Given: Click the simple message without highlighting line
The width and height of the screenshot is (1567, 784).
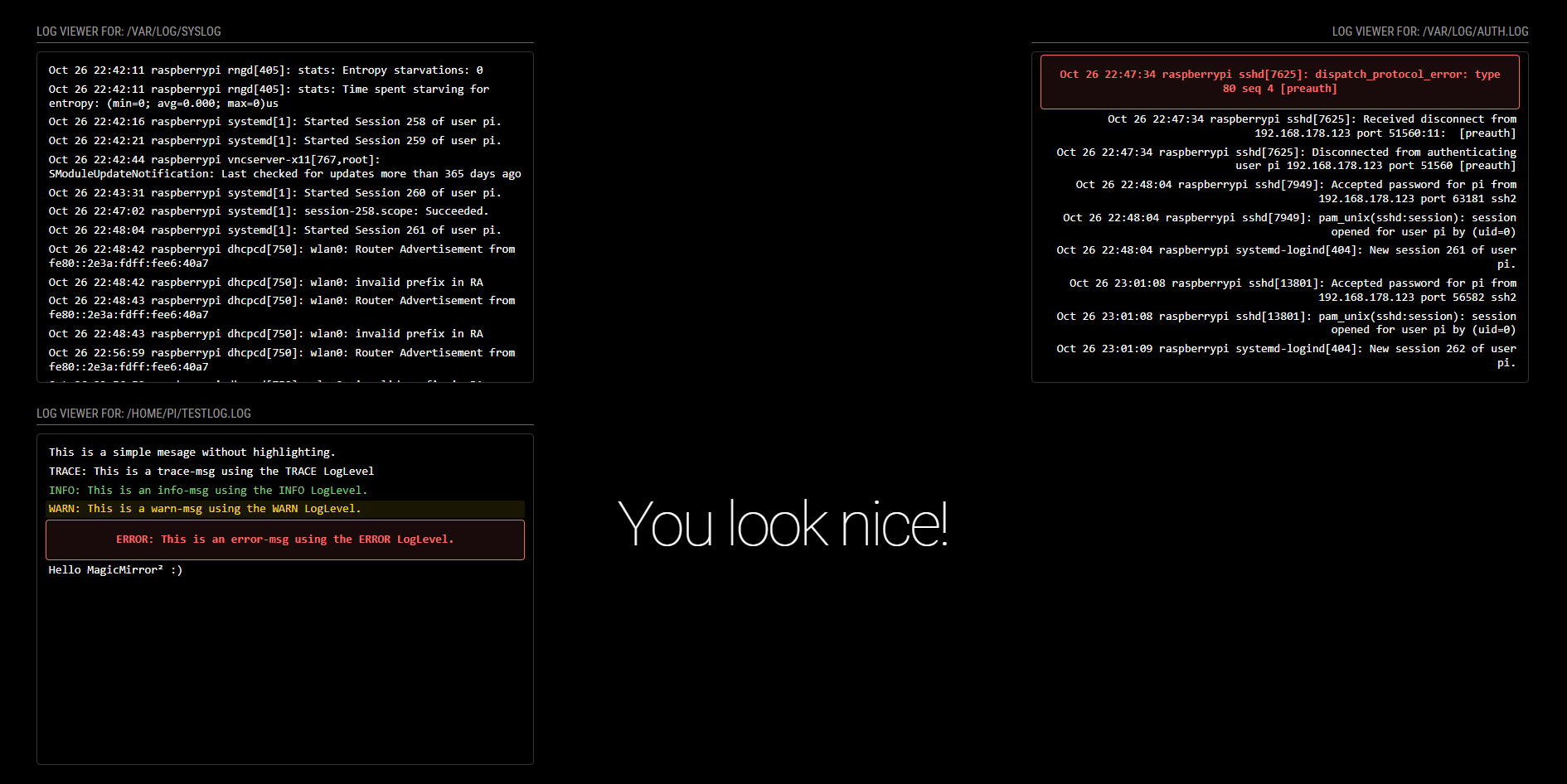Looking at the screenshot, I should (192, 452).
